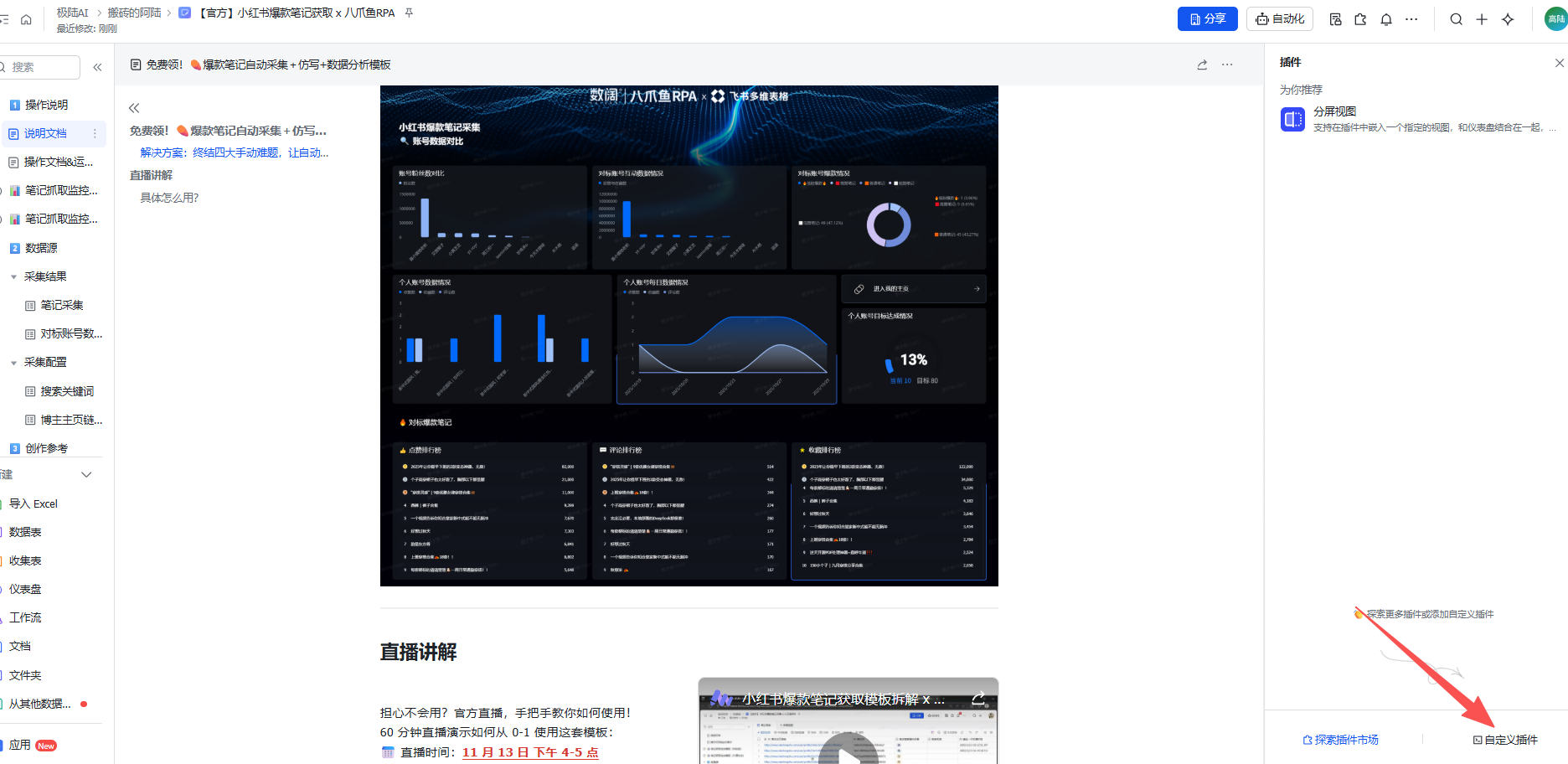The image size is (1568, 764).
Task: Click the share arrow icon in document header
Action: pyautogui.click(x=1202, y=65)
